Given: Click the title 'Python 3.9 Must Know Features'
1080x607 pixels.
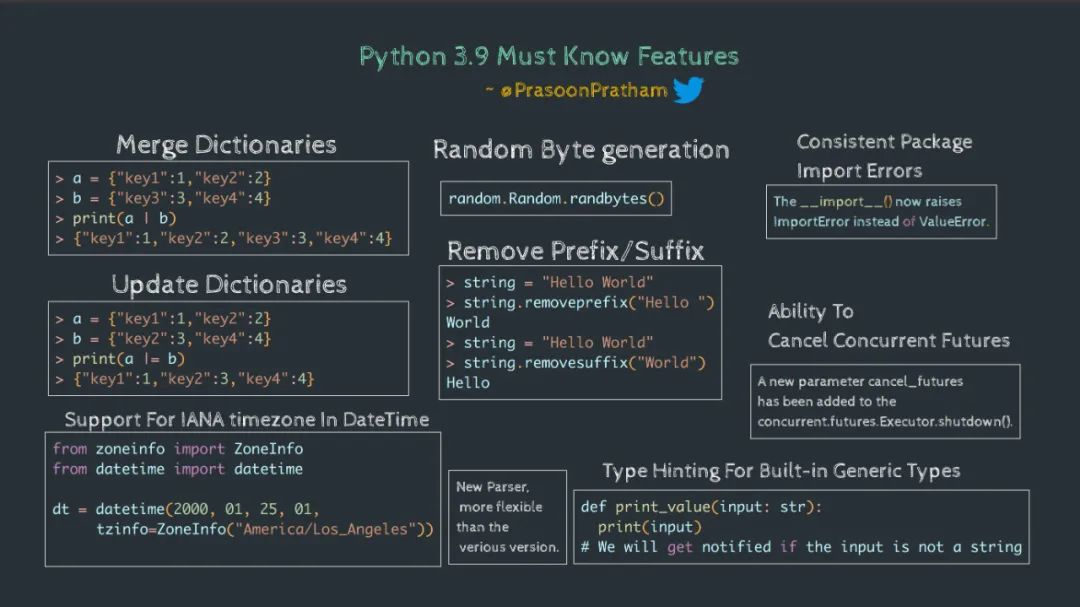Looking at the screenshot, I should 549,56.
